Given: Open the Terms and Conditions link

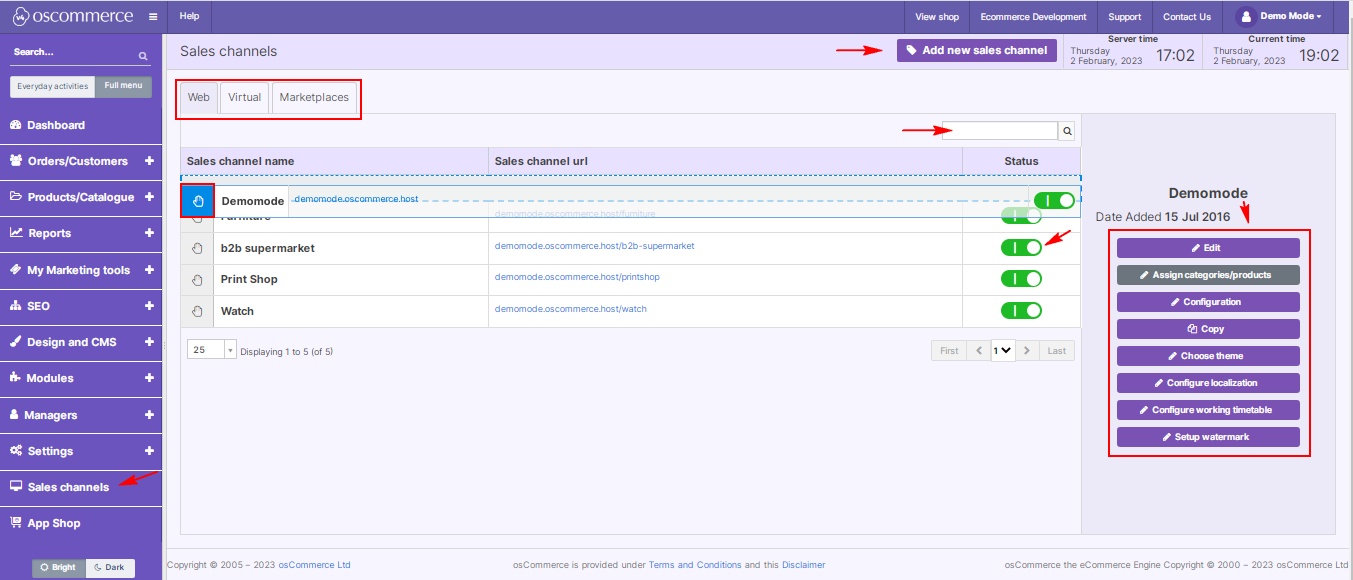Looking at the screenshot, I should click(x=695, y=565).
